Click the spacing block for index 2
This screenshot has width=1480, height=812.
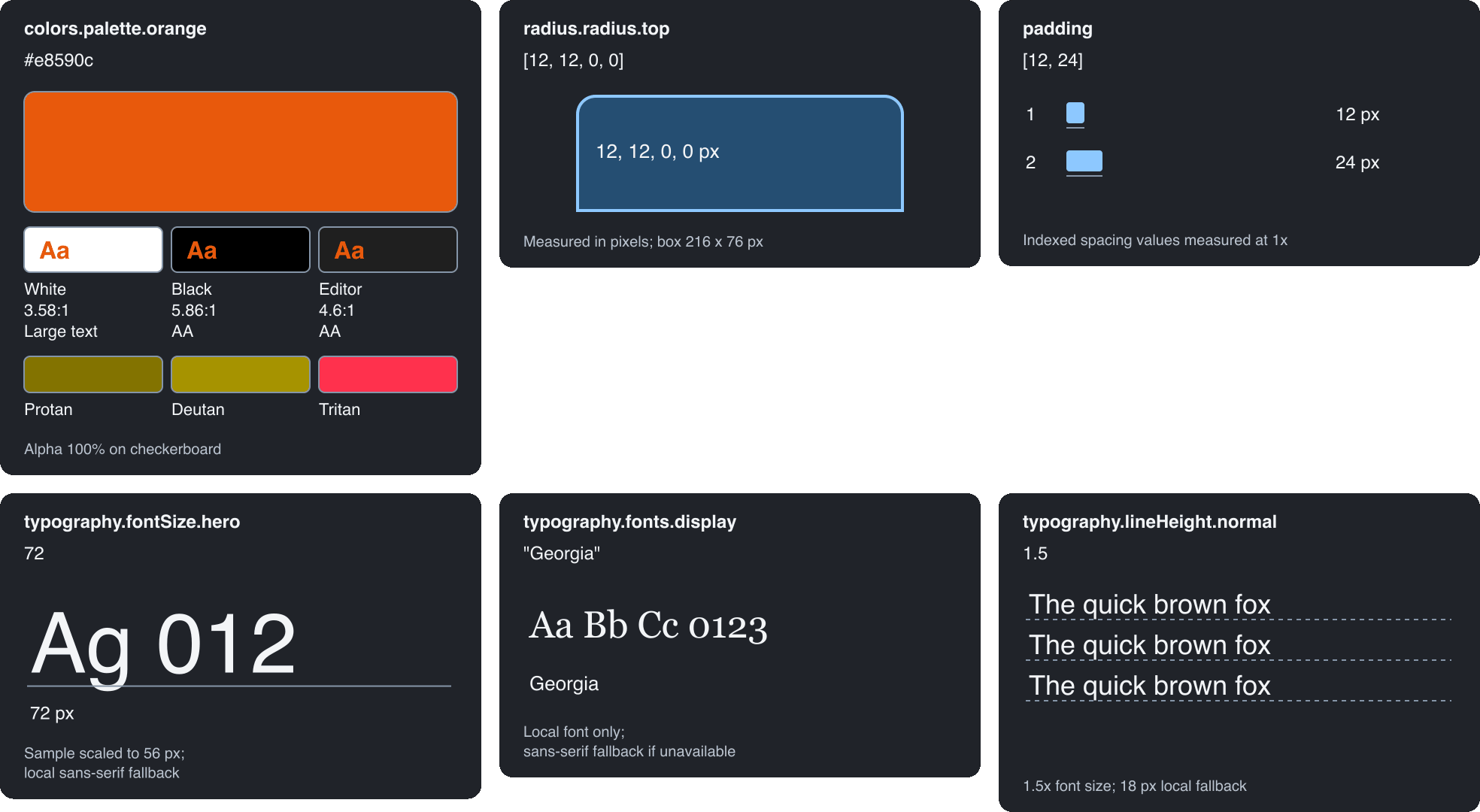[1084, 161]
